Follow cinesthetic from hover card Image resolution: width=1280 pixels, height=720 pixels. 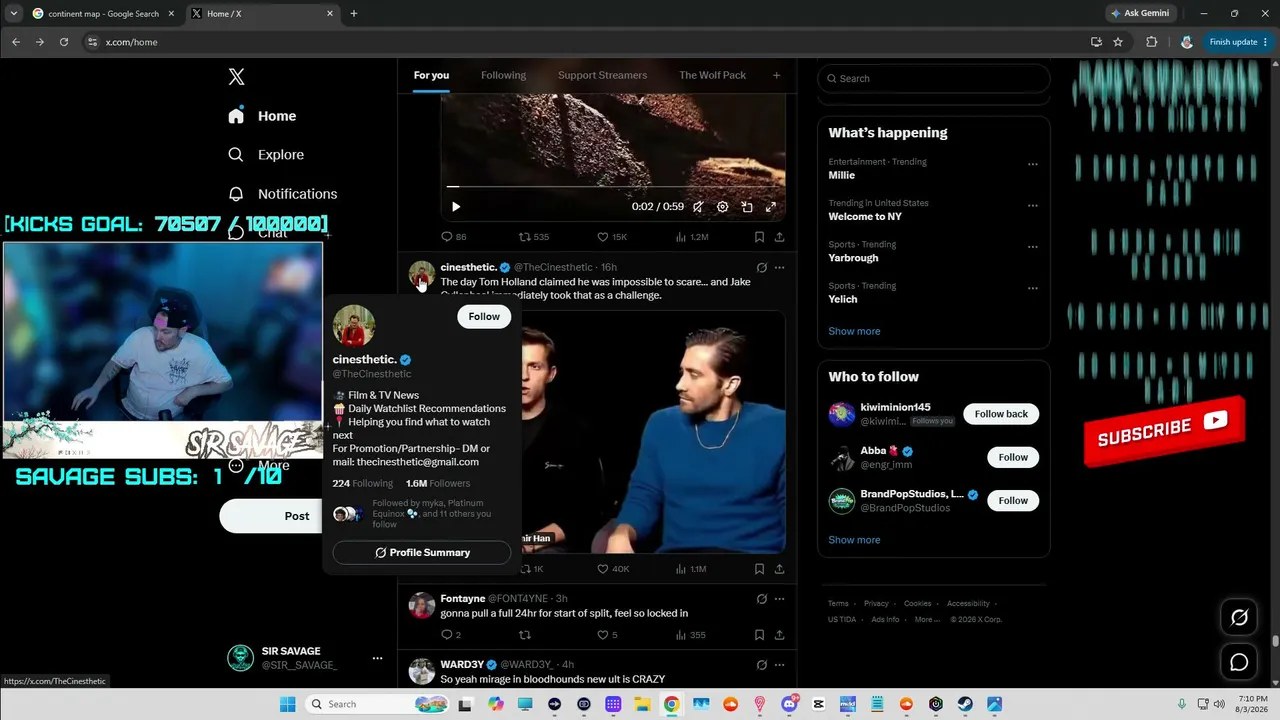tap(484, 316)
